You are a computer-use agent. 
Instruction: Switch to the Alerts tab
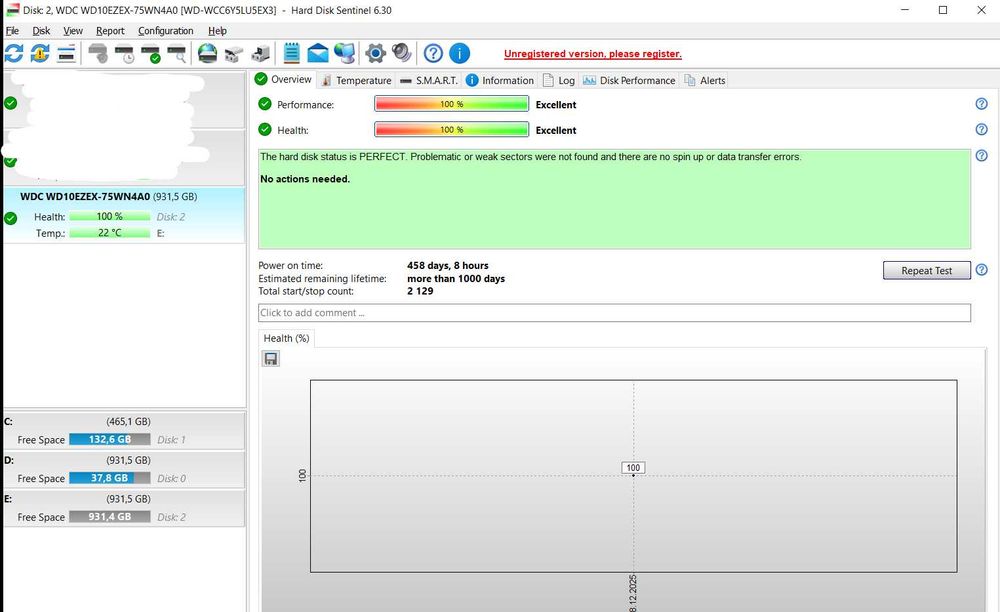(x=704, y=80)
